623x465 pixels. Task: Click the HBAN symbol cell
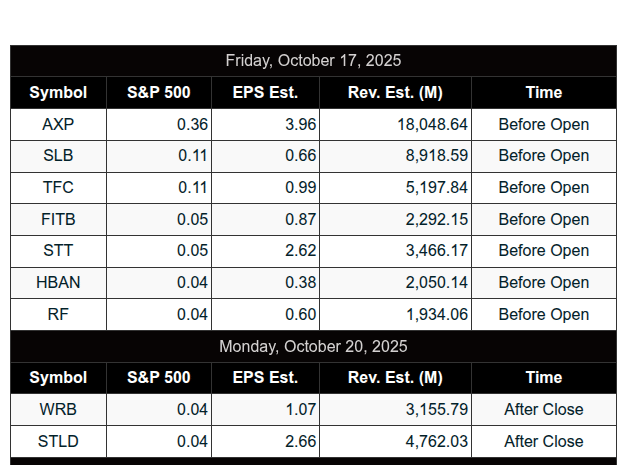(x=58, y=282)
